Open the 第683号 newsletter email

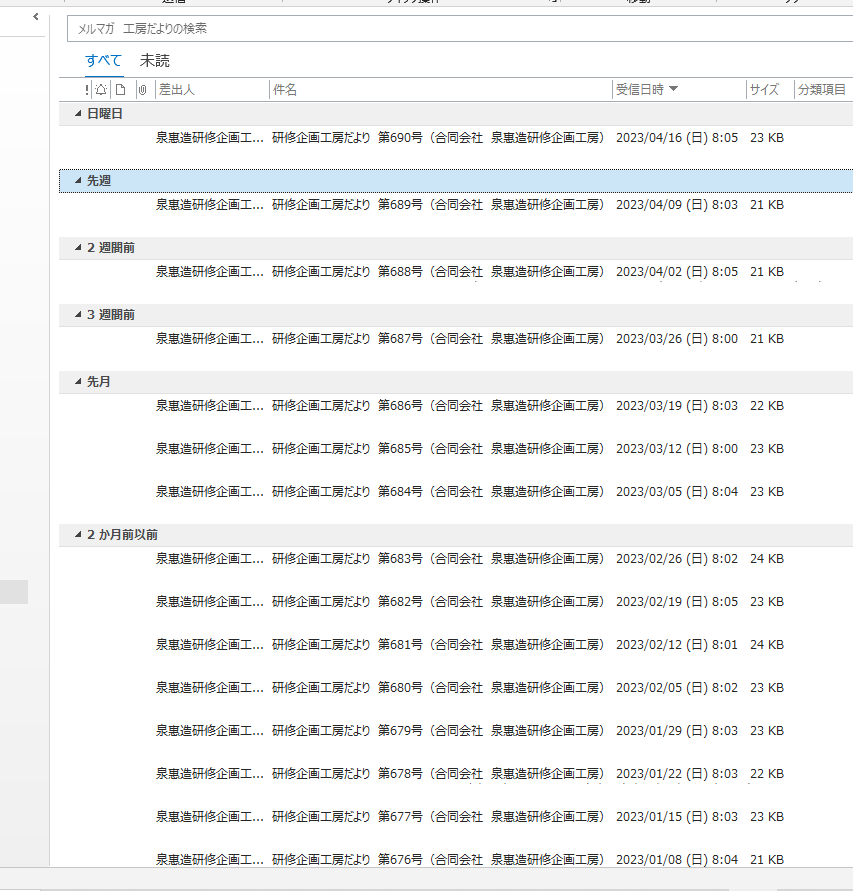(456, 559)
